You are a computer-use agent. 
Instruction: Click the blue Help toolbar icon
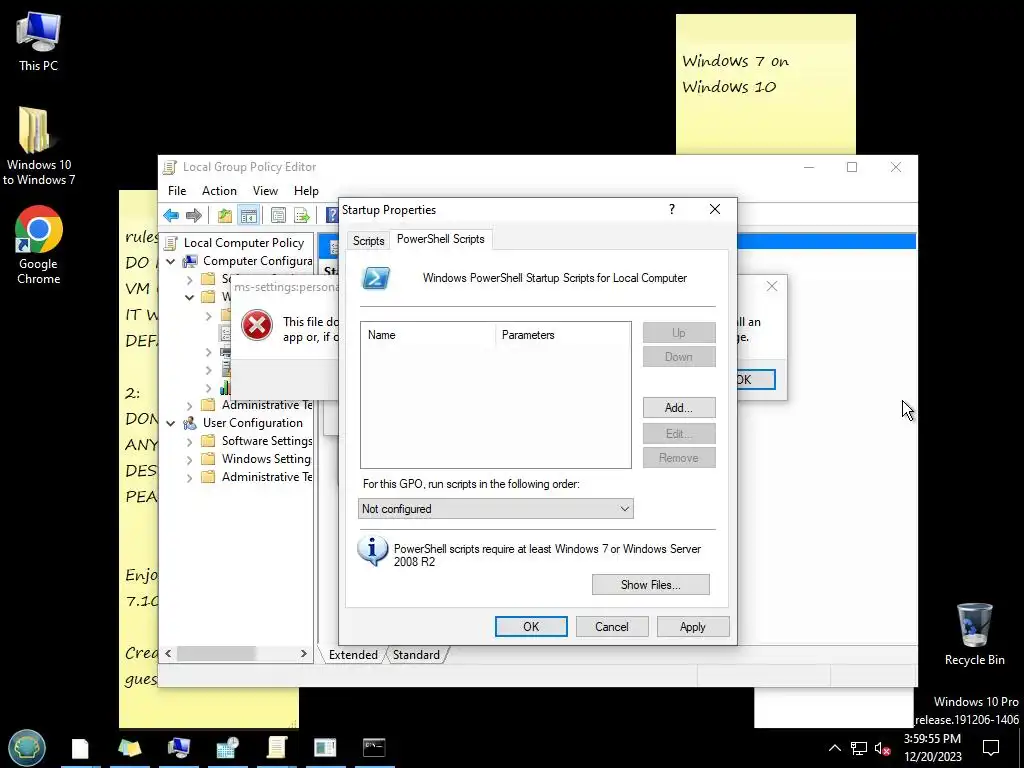coord(332,216)
